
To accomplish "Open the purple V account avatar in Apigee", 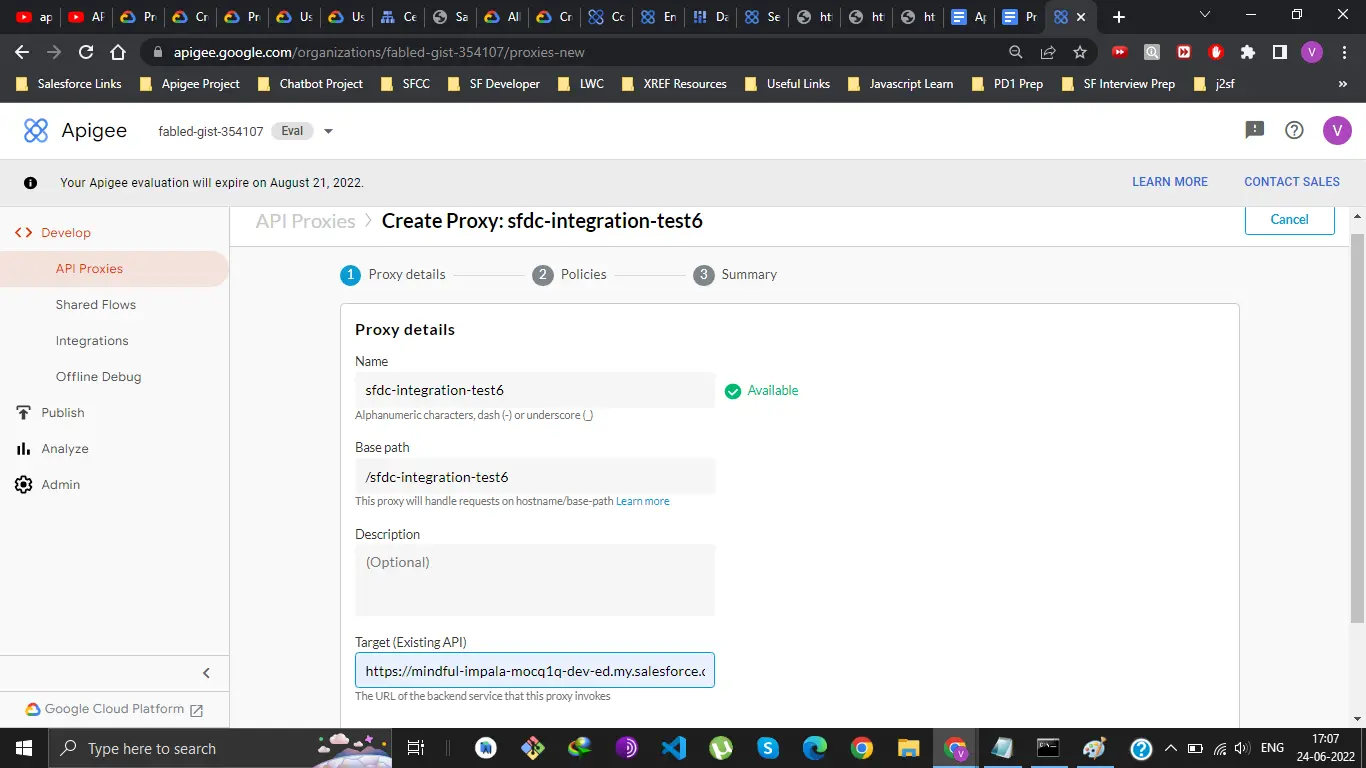I will pos(1337,130).
